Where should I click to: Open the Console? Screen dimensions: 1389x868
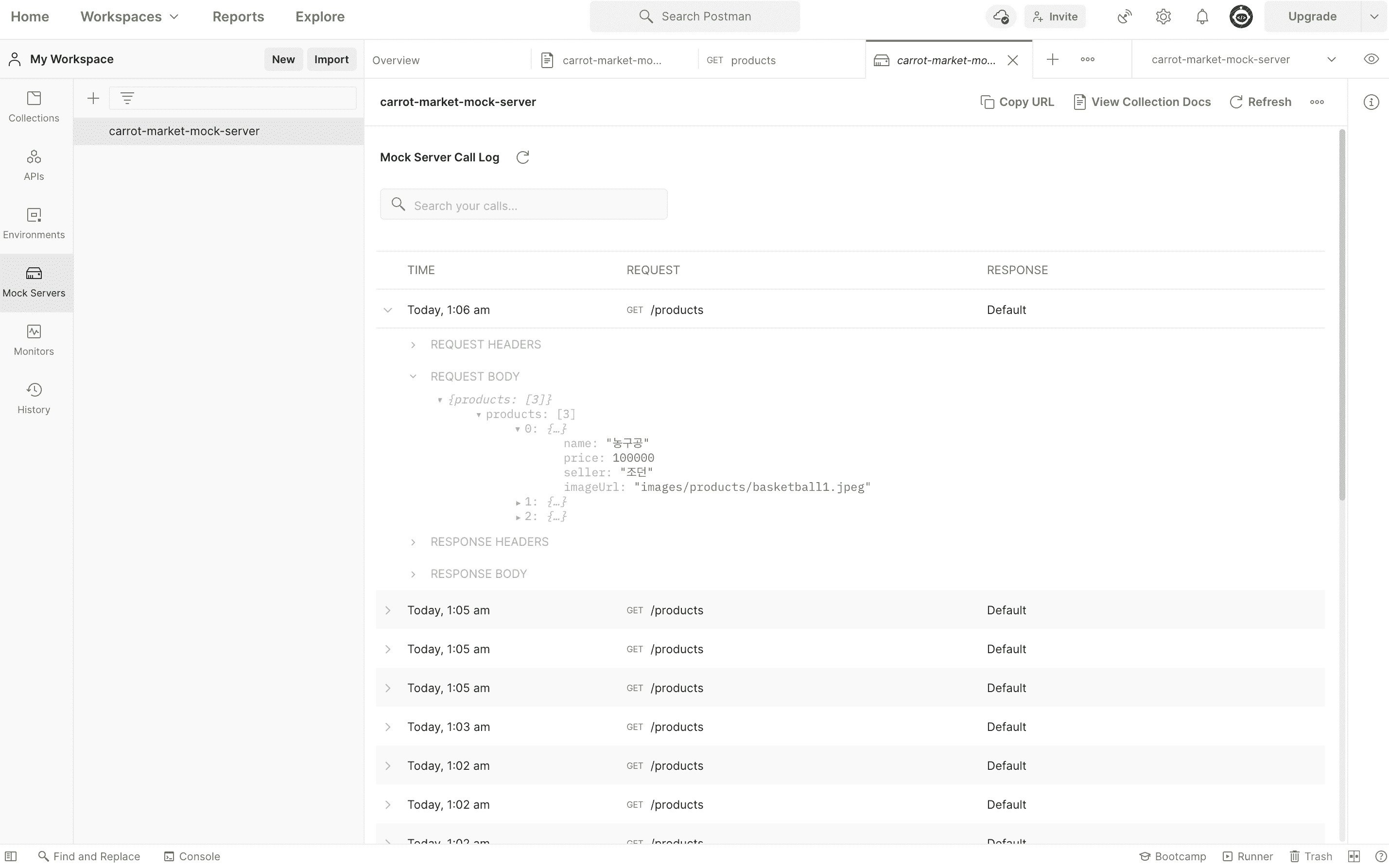click(192, 856)
